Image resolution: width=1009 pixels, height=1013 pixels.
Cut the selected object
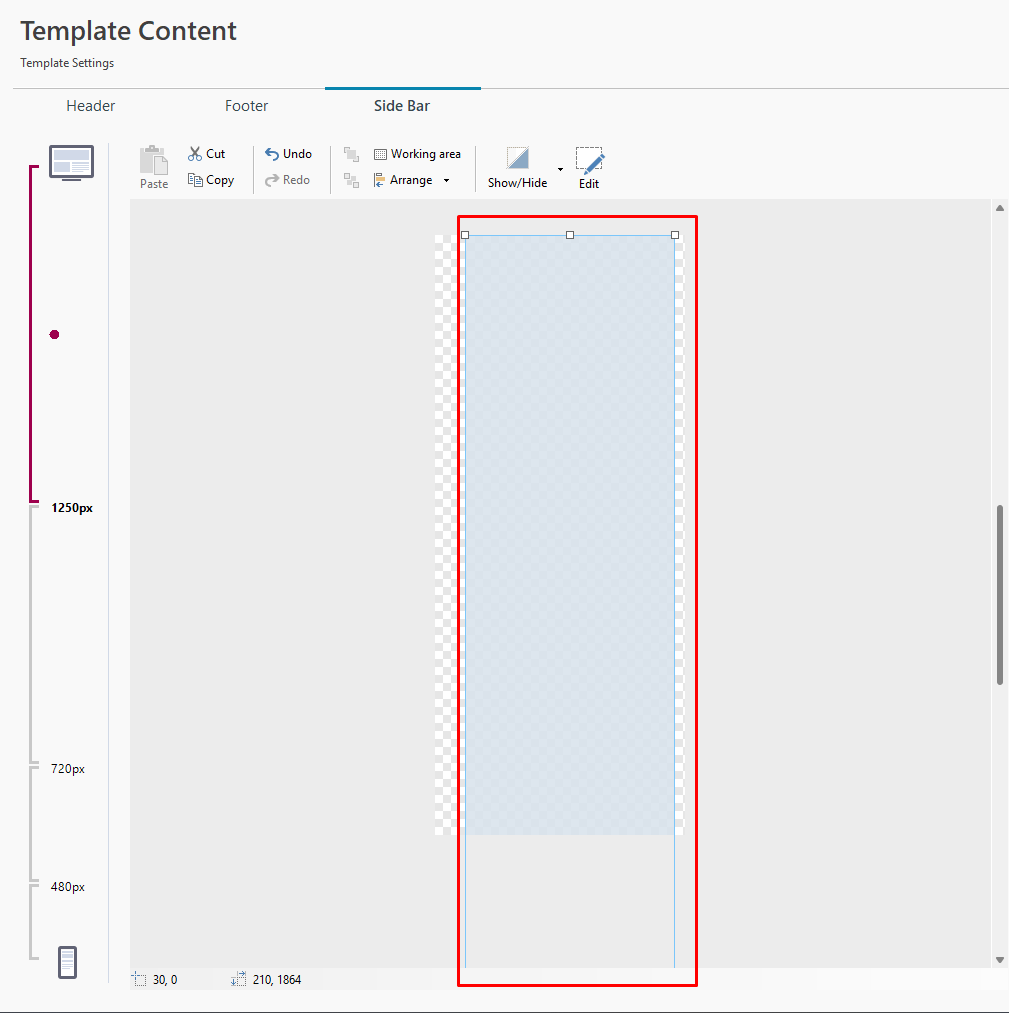(x=207, y=154)
